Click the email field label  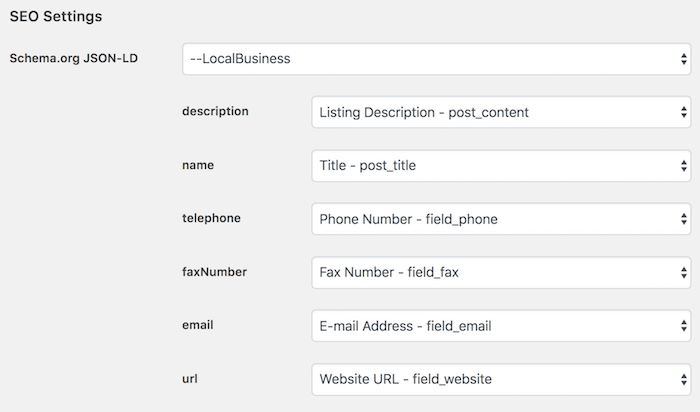[x=197, y=325]
